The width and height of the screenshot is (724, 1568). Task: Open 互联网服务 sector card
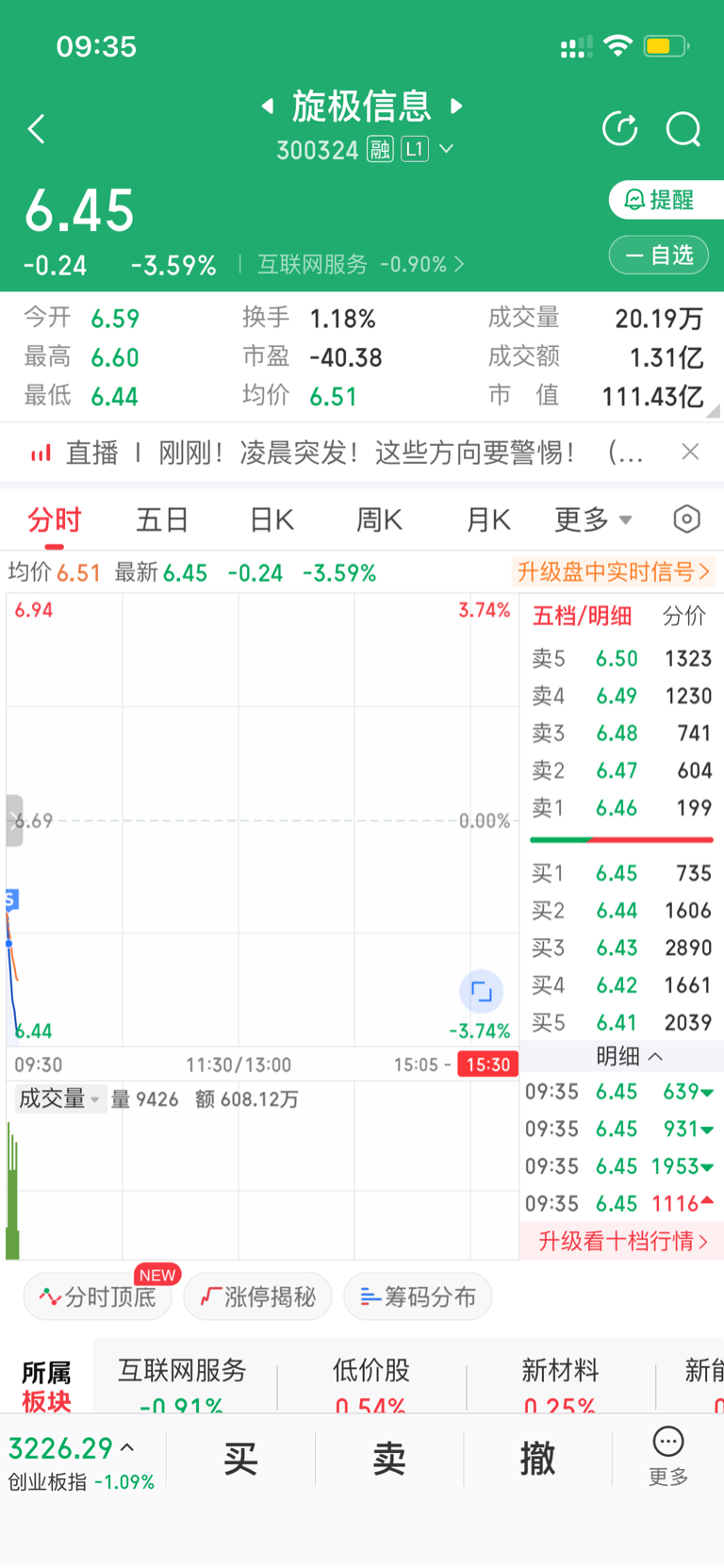click(x=182, y=1384)
